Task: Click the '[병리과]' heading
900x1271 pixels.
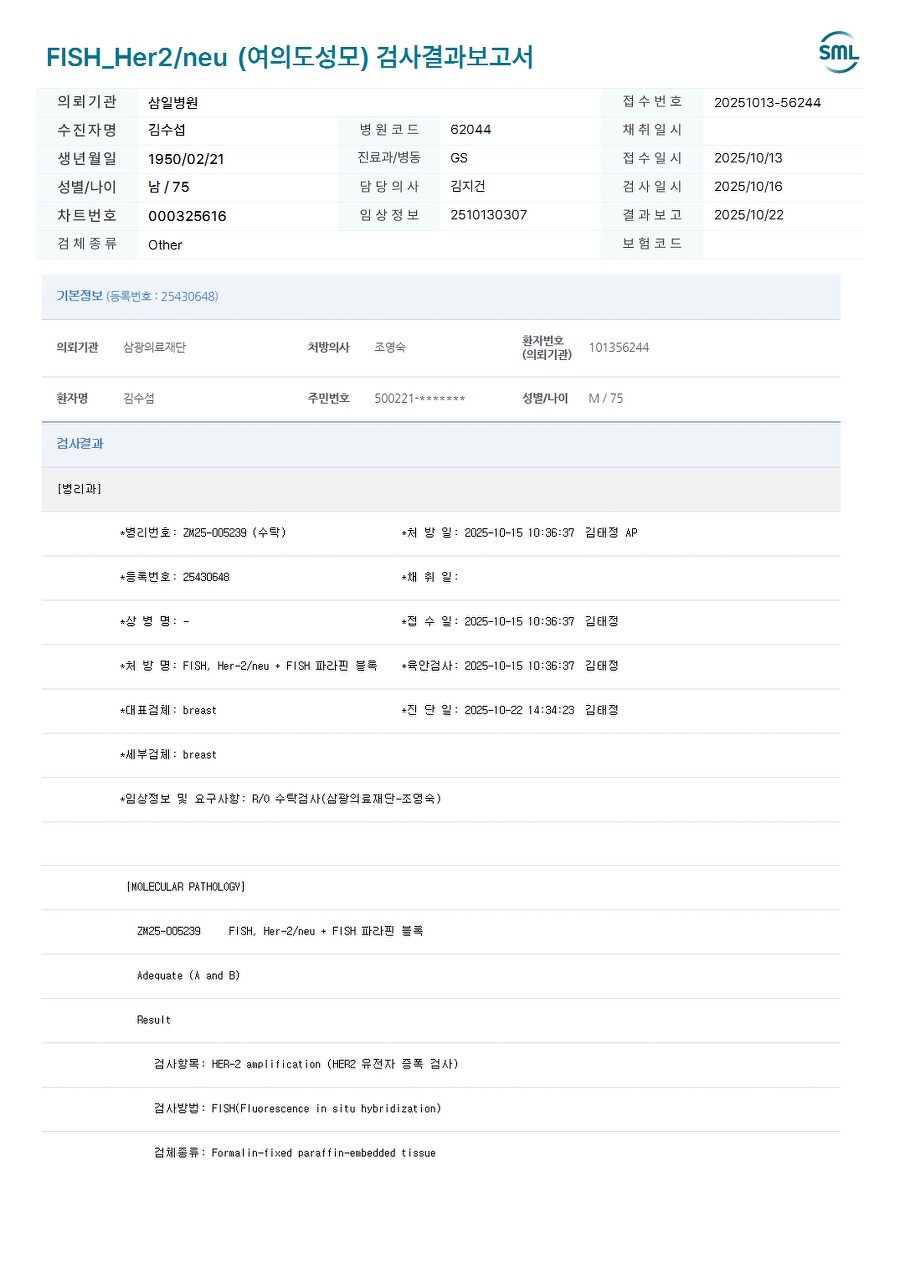Action: pos(80,489)
